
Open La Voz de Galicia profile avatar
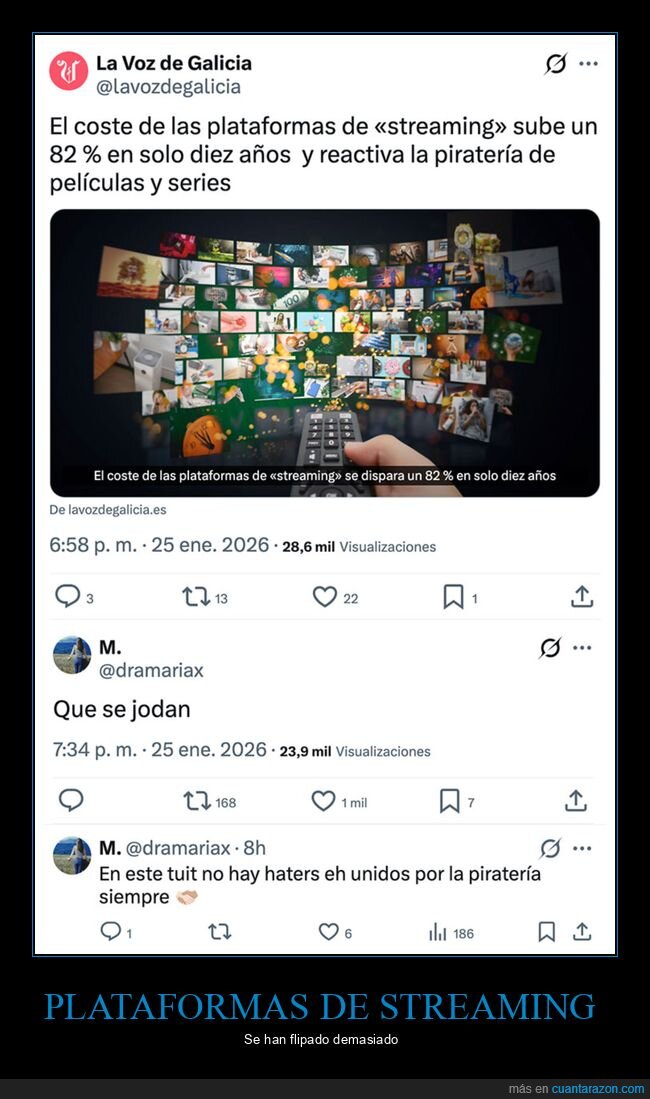(x=68, y=71)
